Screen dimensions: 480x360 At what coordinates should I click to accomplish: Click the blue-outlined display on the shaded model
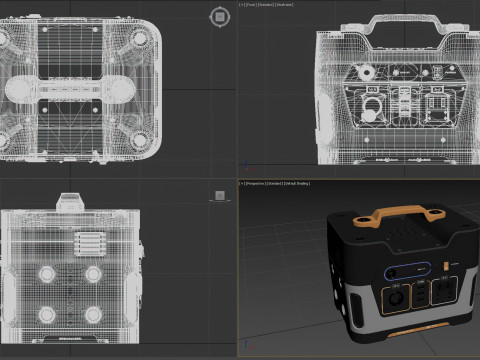(x=407, y=271)
